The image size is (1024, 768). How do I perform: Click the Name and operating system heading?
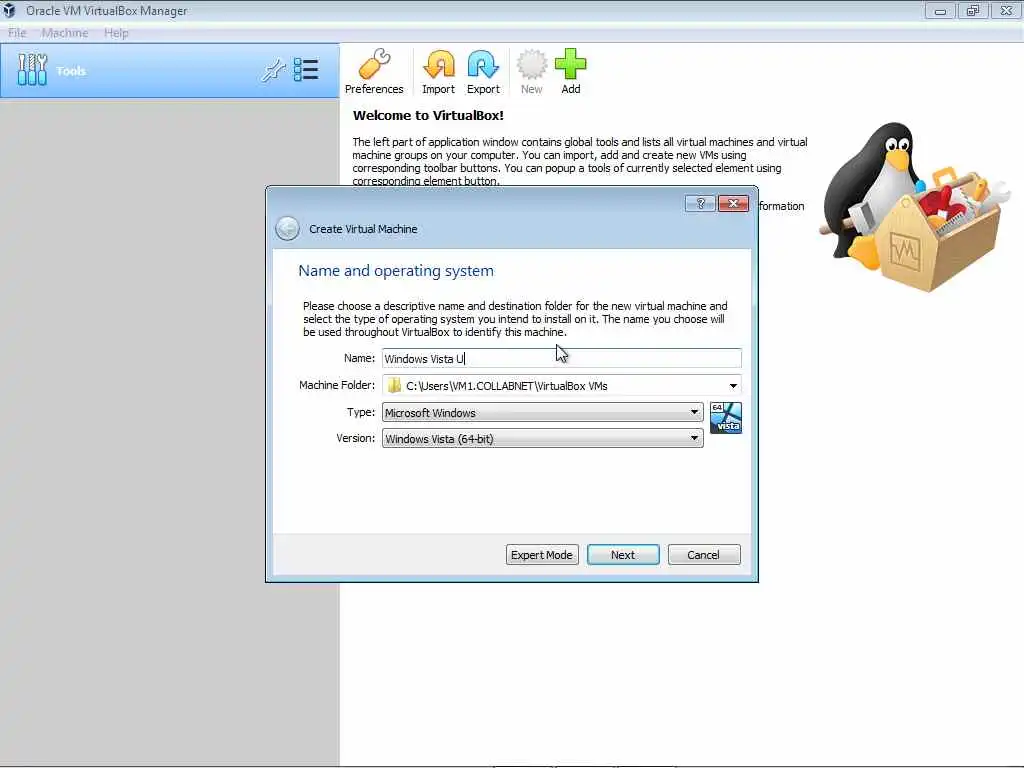[396, 270]
